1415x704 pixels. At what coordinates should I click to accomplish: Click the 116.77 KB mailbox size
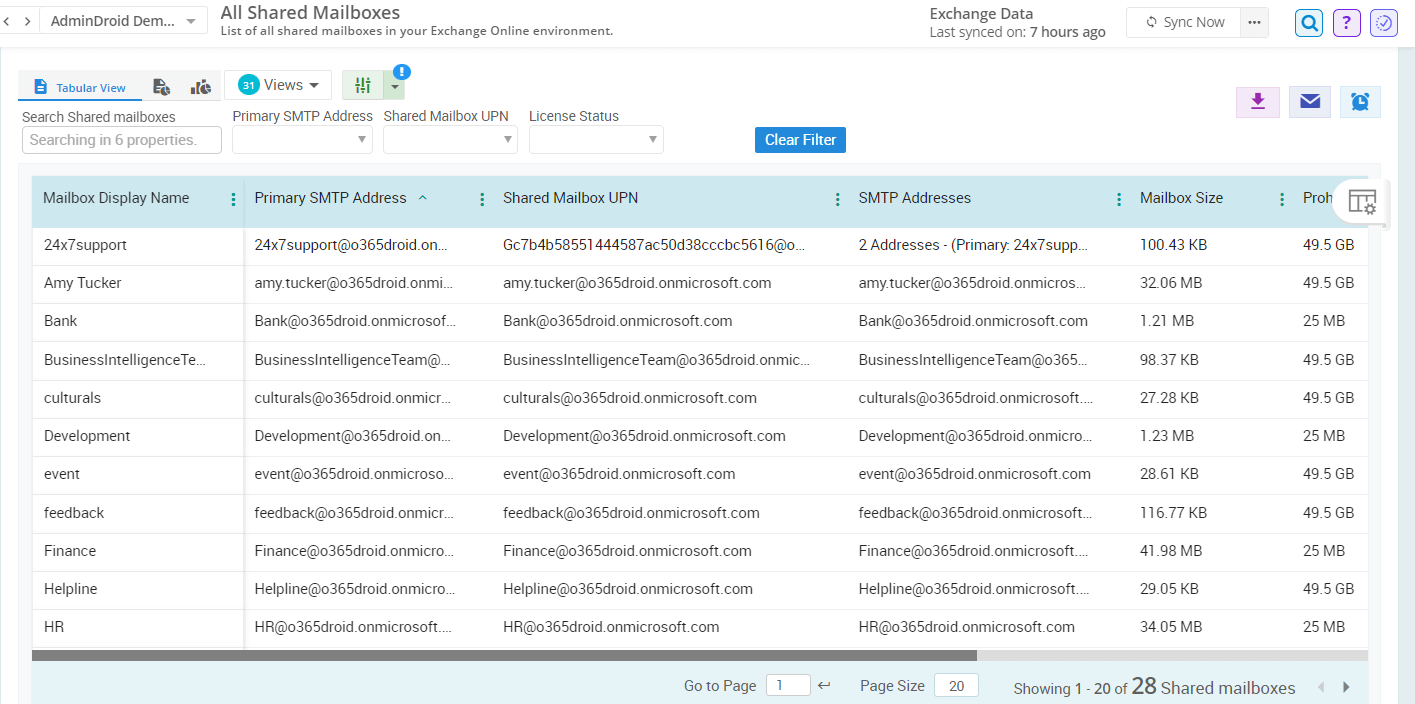1173,513
